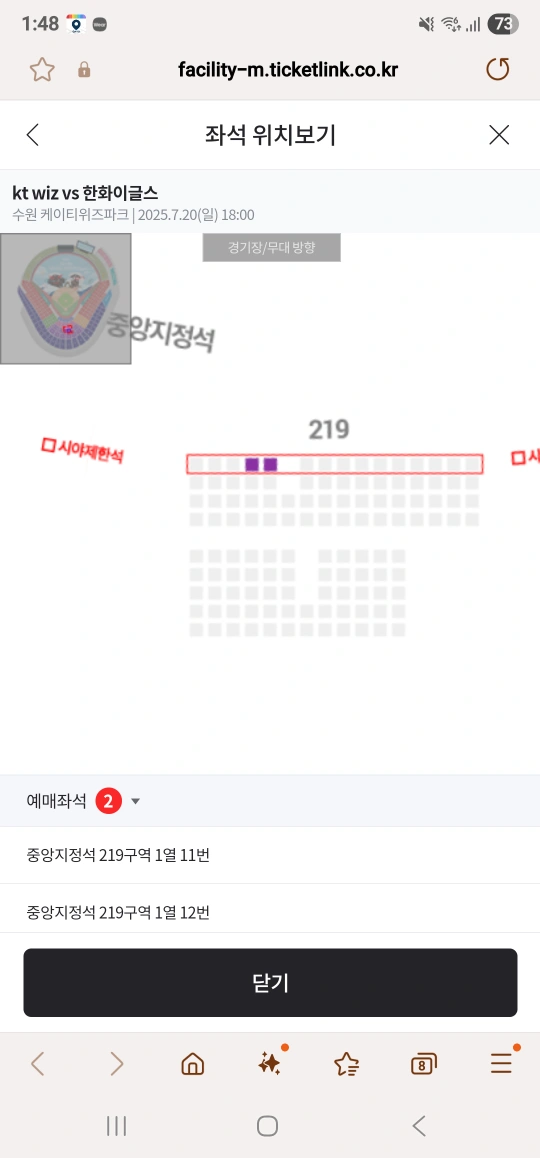Close the 좌석 위치보기 panel with X
This screenshot has width=540, height=1158.
499,134
